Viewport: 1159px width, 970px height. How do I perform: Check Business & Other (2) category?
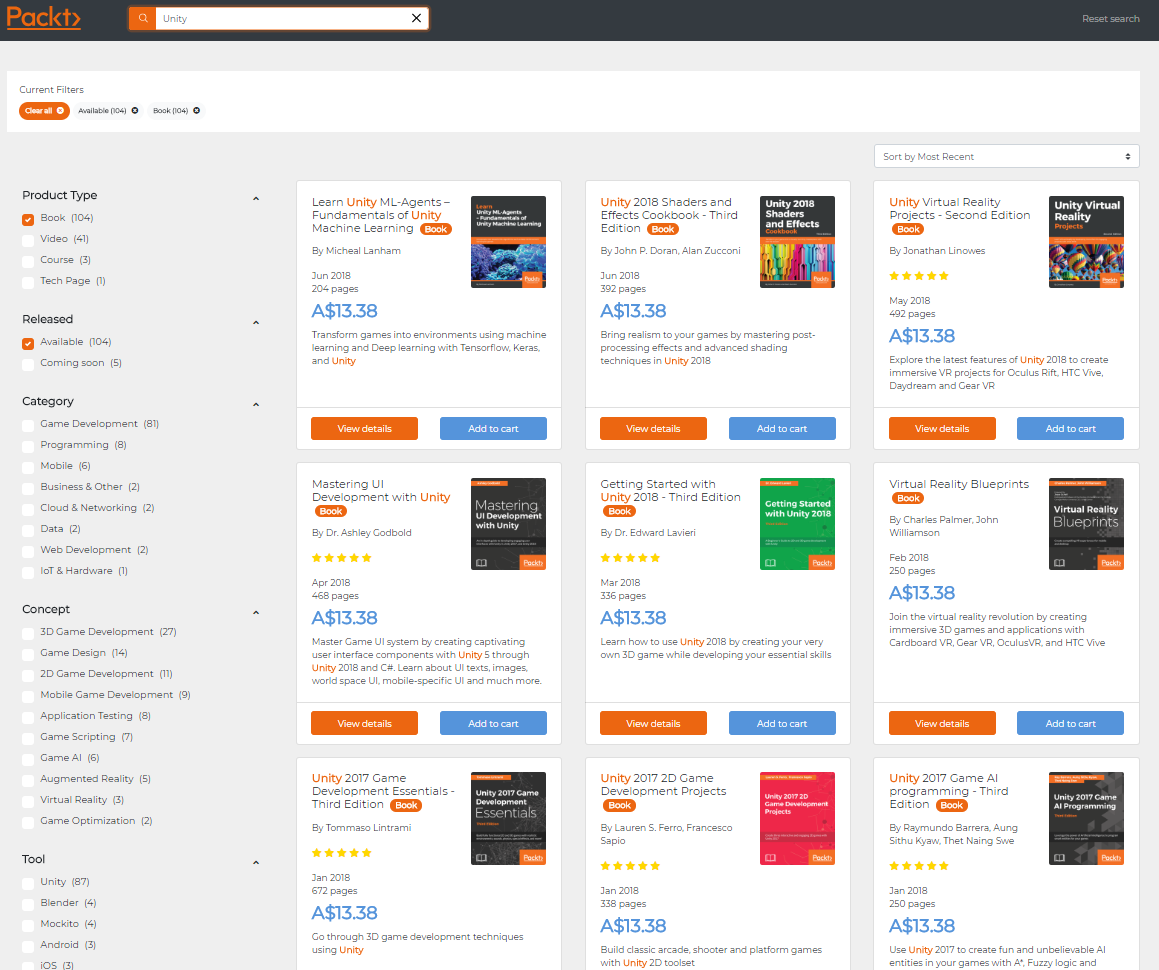[28, 489]
